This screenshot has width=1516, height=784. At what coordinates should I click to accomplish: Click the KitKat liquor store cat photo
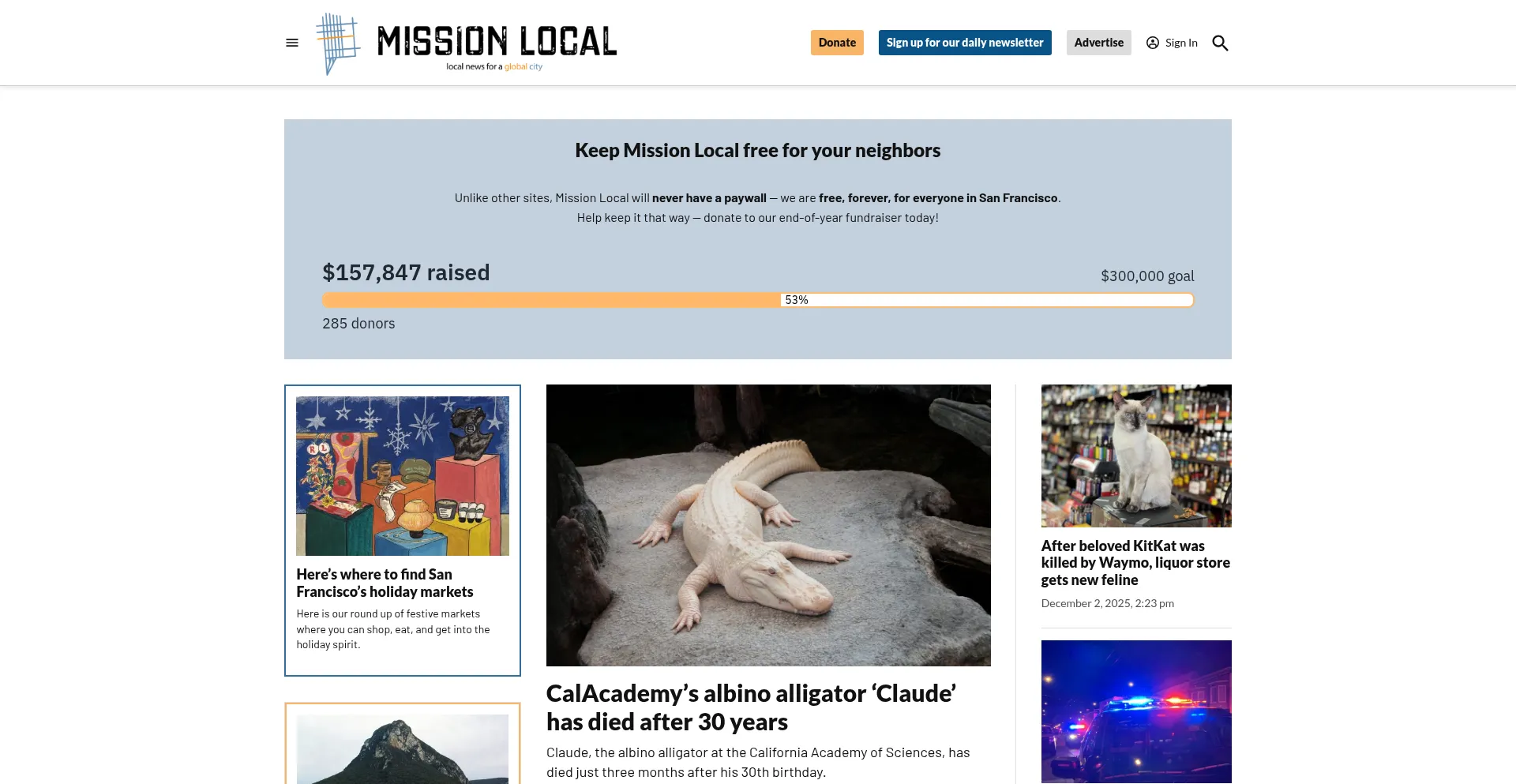(x=1136, y=456)
